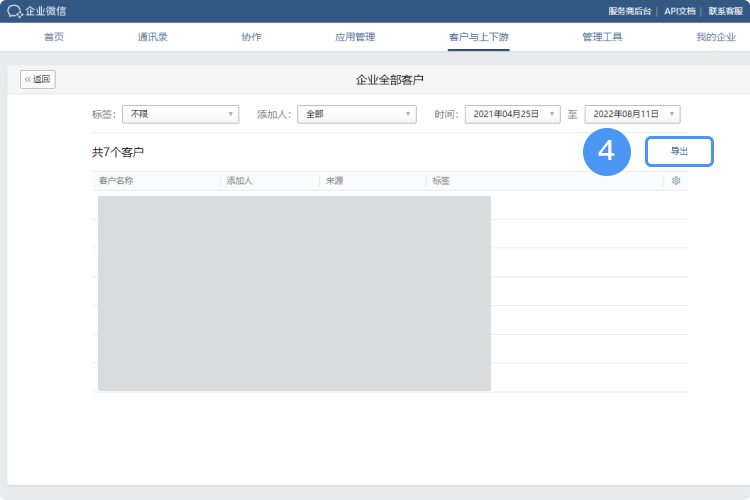
Task: Click the blue step 4 marker
Action: (606, 151)
